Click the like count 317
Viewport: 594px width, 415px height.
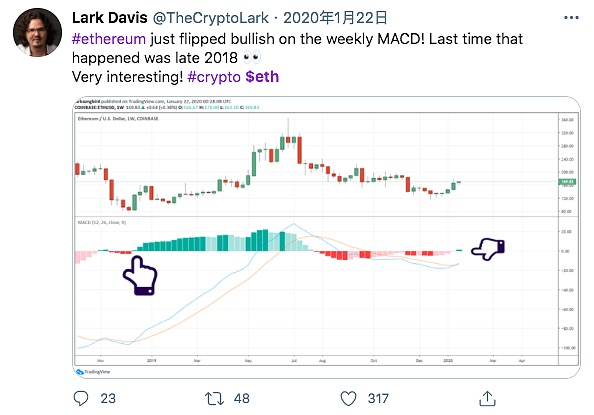378,399
